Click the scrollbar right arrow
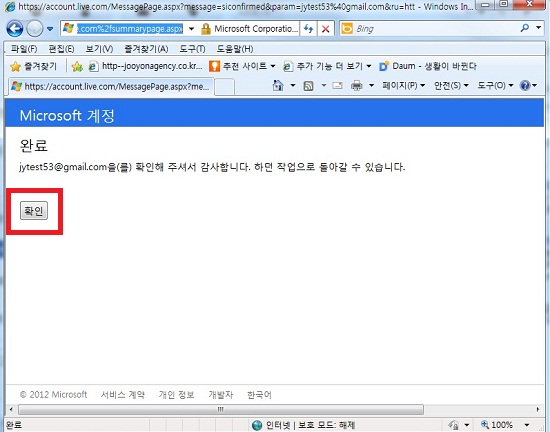Screen dimensions: 550x432 (x=538, y=409)
